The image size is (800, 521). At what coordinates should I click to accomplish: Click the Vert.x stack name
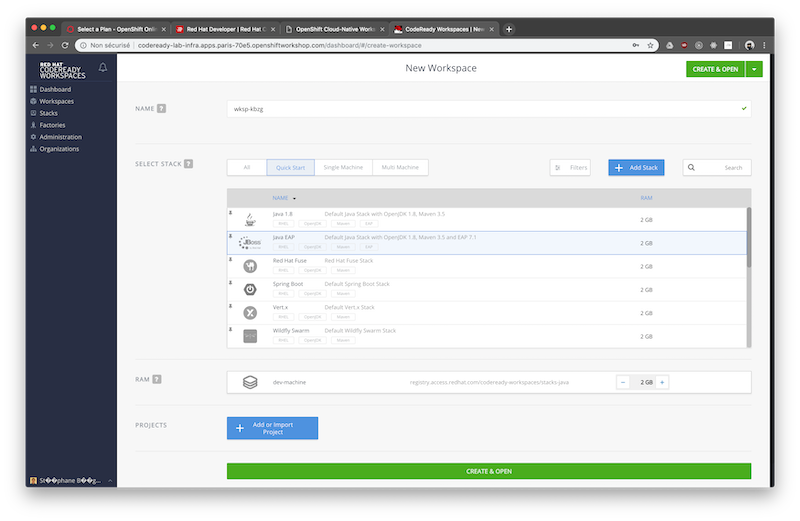pyautogui.click(x=280, y=307)
